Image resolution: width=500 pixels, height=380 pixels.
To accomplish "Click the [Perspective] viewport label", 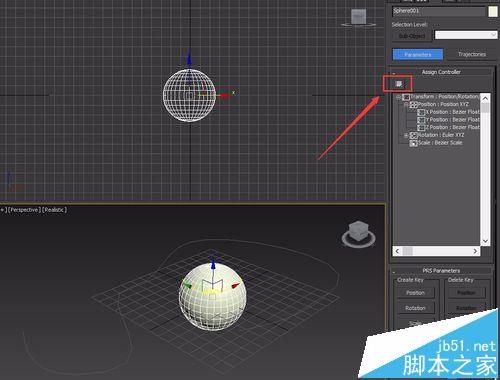I will tap(24, 210).
